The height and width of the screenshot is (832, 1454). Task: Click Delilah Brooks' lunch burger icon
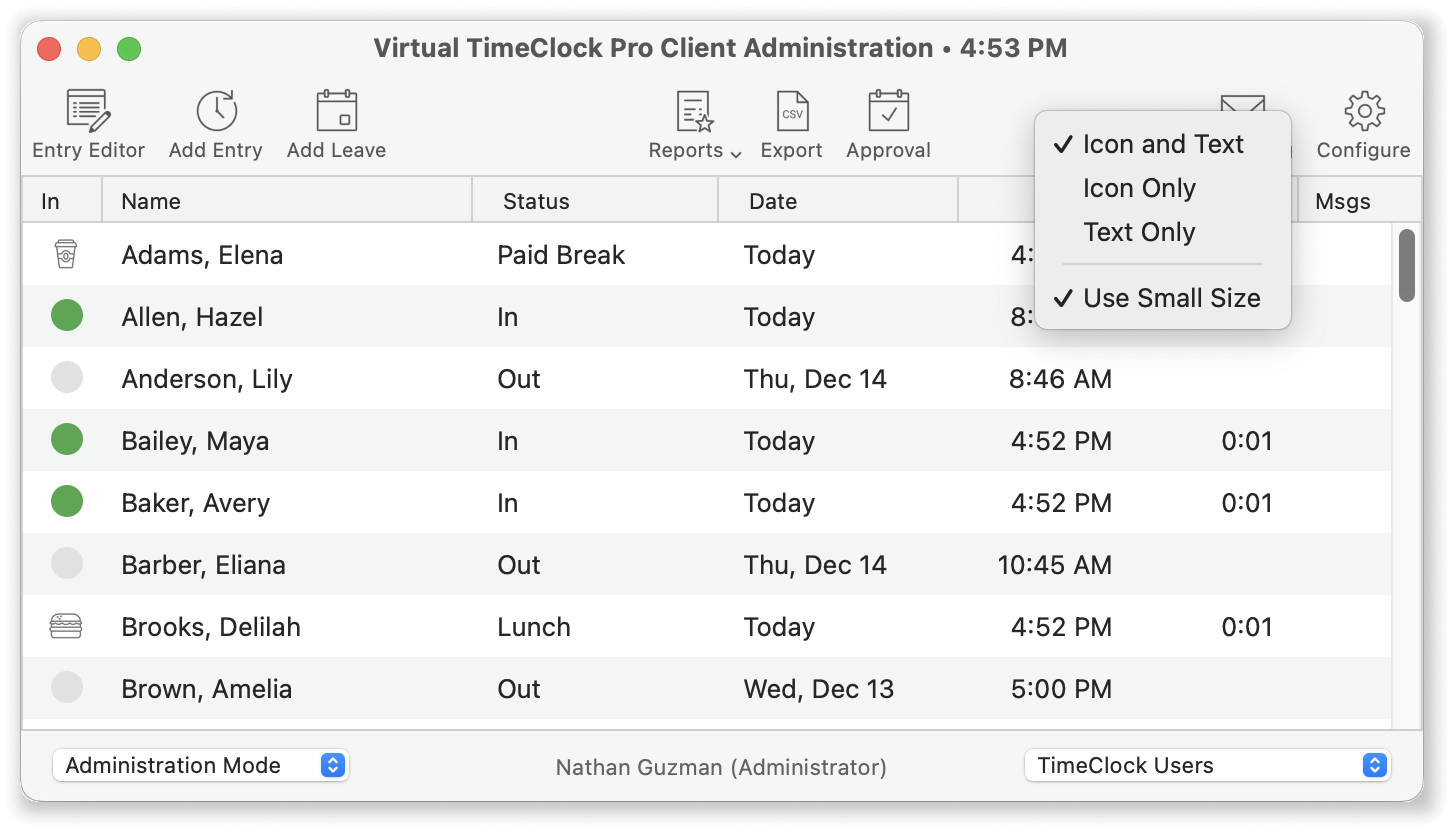point(66,627)
